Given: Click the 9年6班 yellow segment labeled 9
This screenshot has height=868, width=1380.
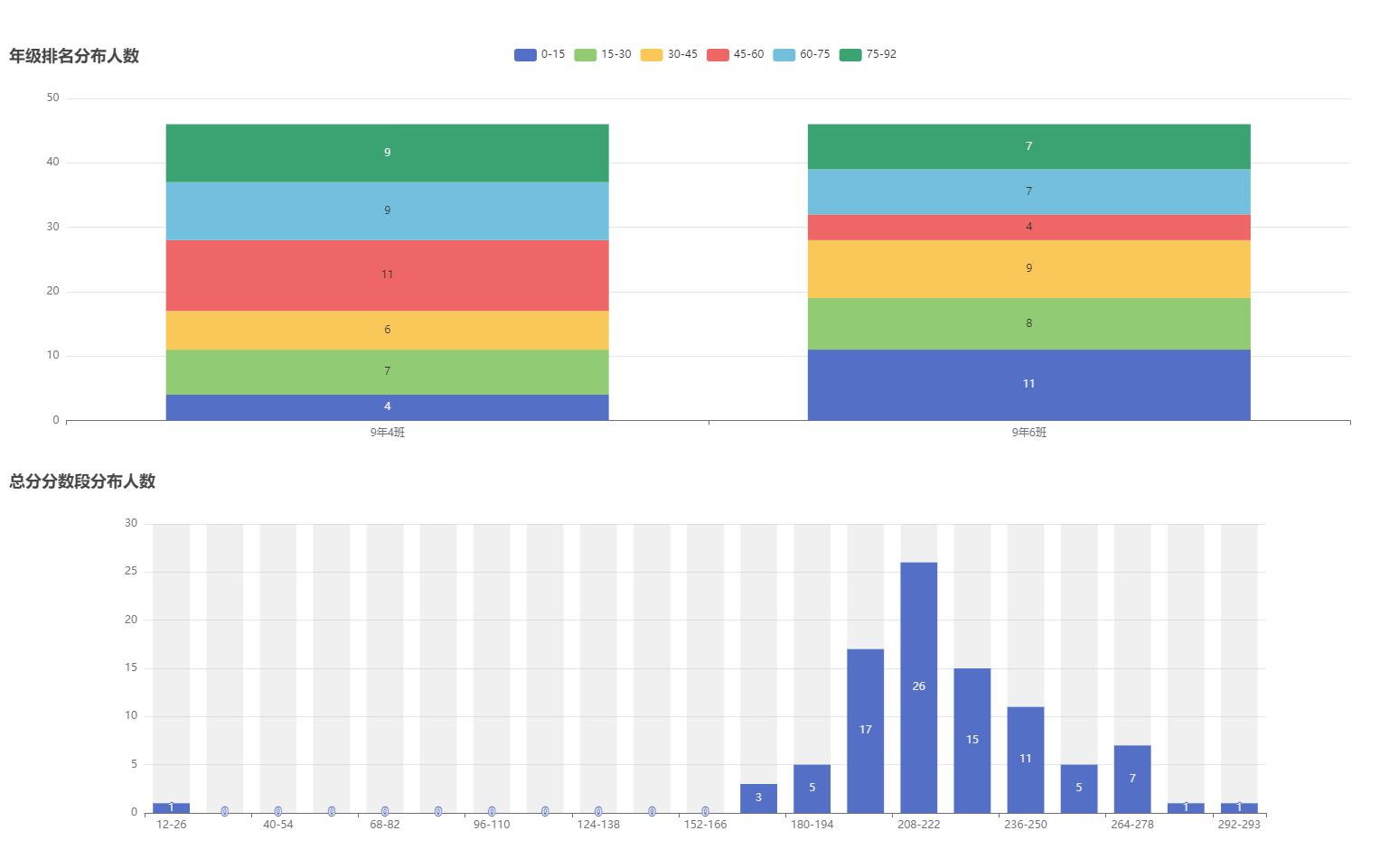Looking at the screenshot, I should (x=1028, y=269).
